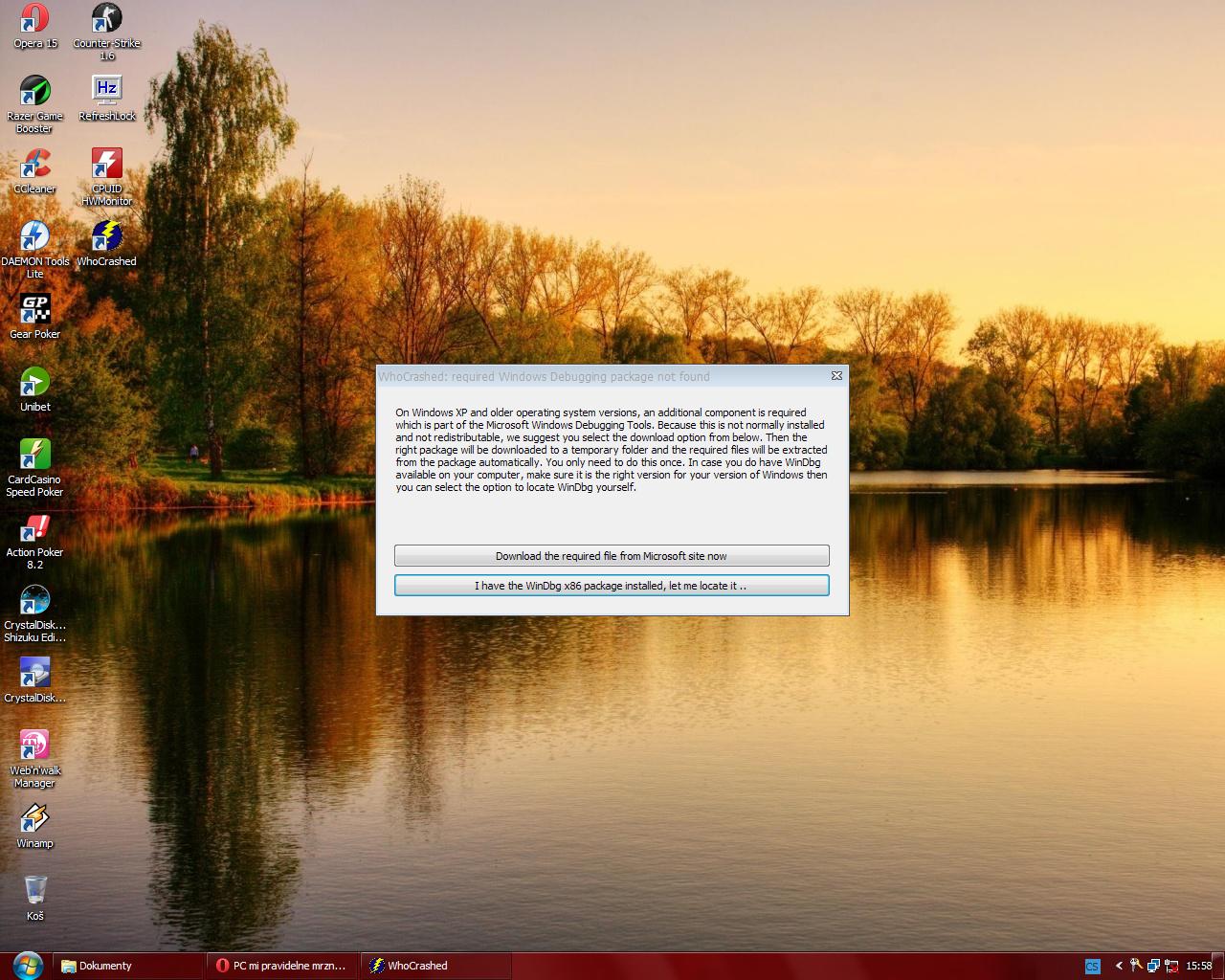The height and width of the screenshot is (980, 1225).
Task: Select the Gear Poker desktop icon
Action: tap(34, 310)
